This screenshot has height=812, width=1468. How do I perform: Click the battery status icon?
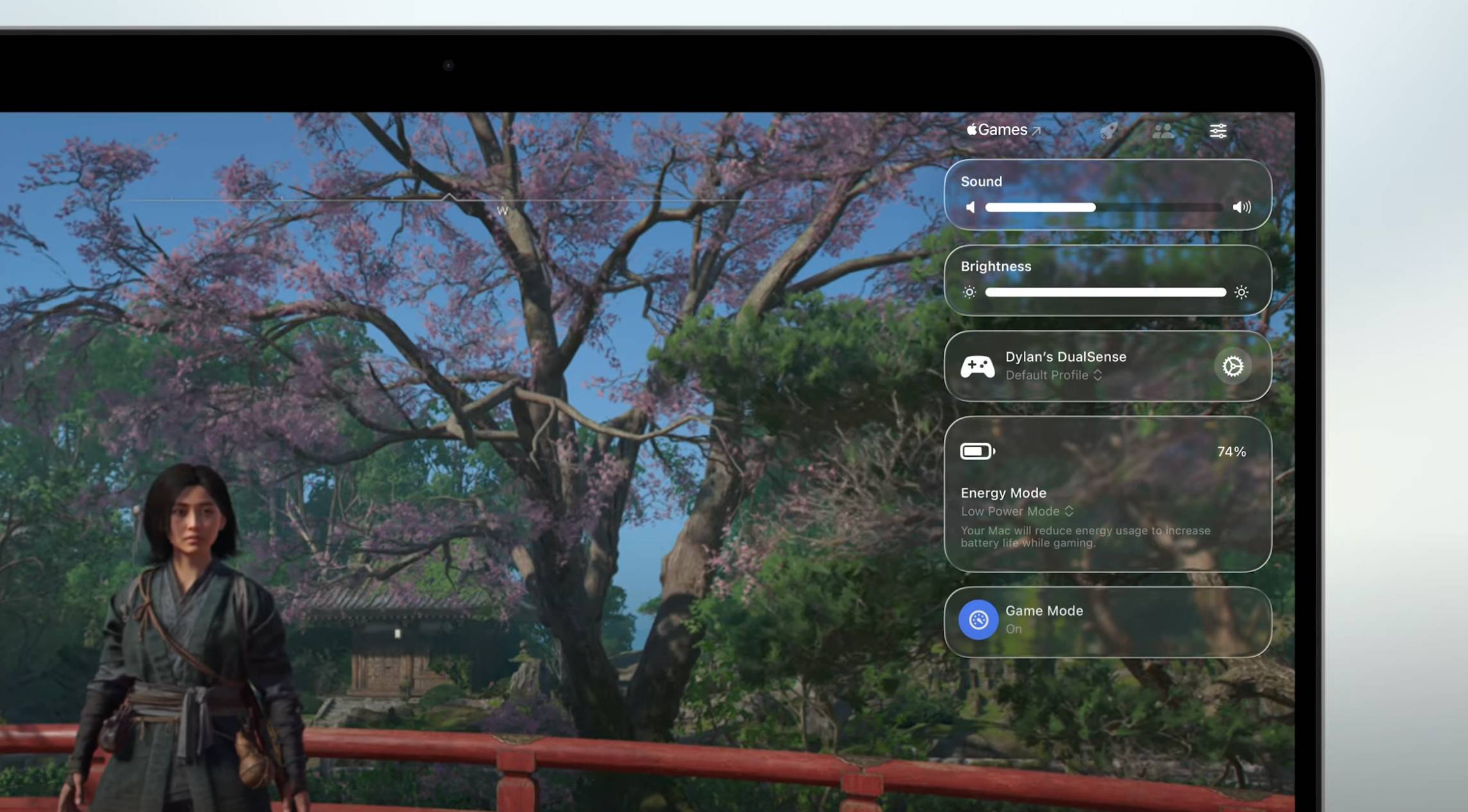click(x=977, y=452)
